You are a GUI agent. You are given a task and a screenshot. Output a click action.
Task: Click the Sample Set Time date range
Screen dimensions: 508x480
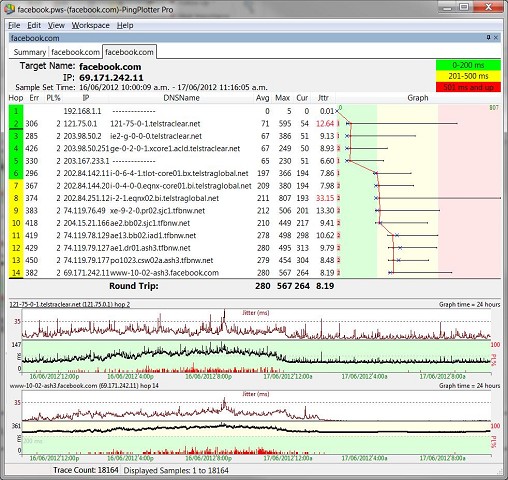coord(173,87)
